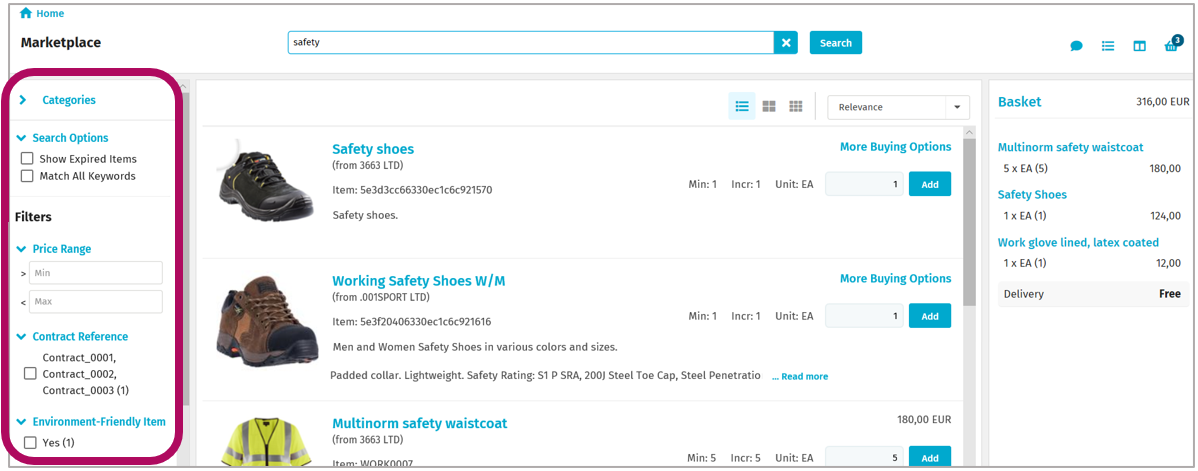Edit quantity for Multinorm safety waistcoat
The width and height of the screenshot is (1198, 471).
point(864,457)
